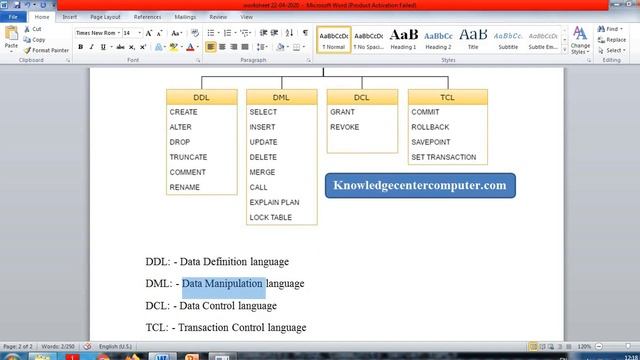Show paragraph marks and hidden symbols
Viewport: 640px width, 360px height.
pyautogui.click(x=305, y=33)
